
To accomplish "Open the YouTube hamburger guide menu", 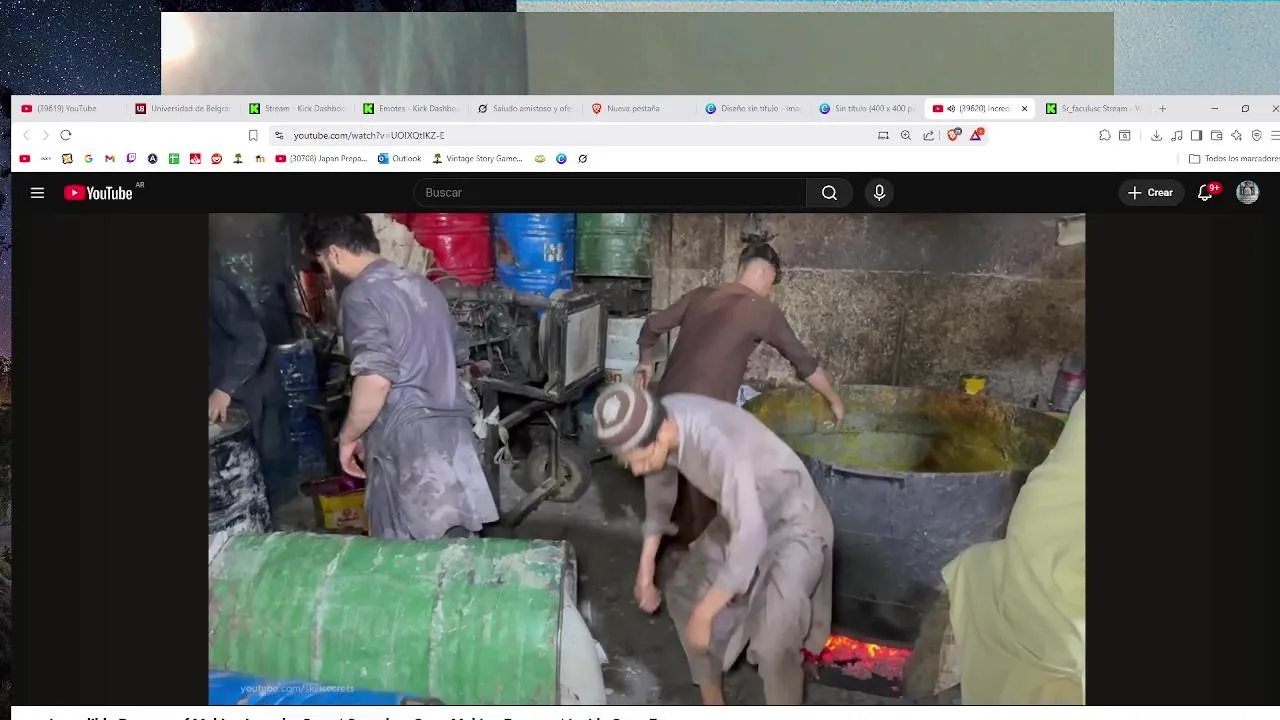I will (x=37, y=193).
